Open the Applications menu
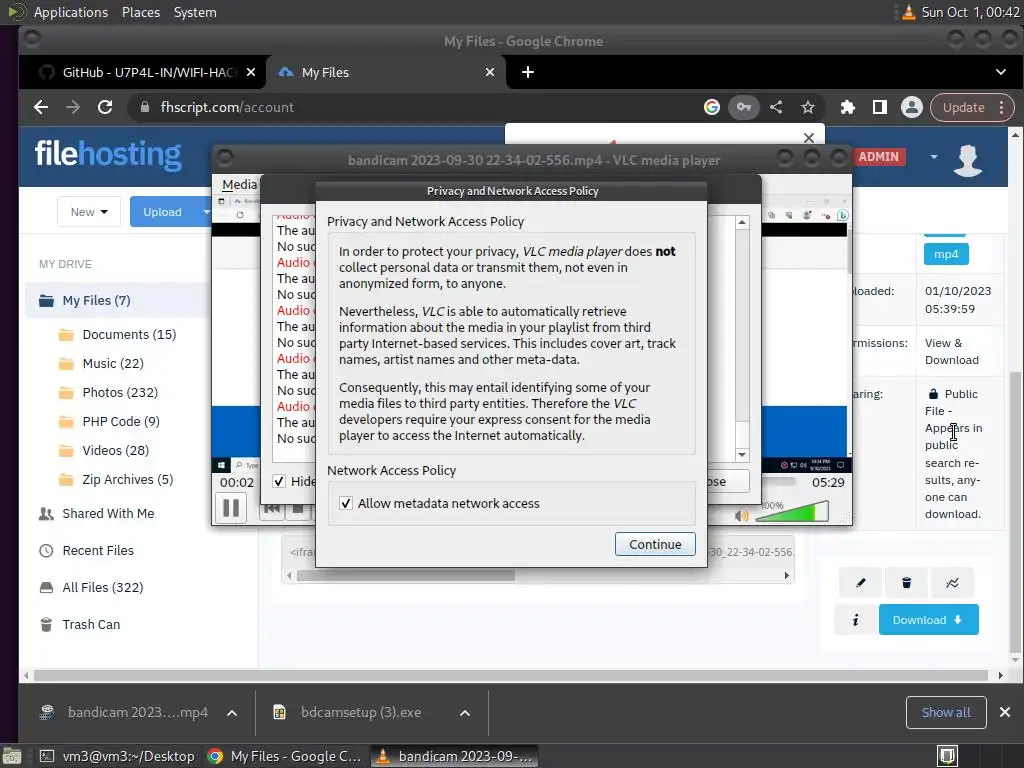The image size is (1024, 768). click(x=71, y=12)
